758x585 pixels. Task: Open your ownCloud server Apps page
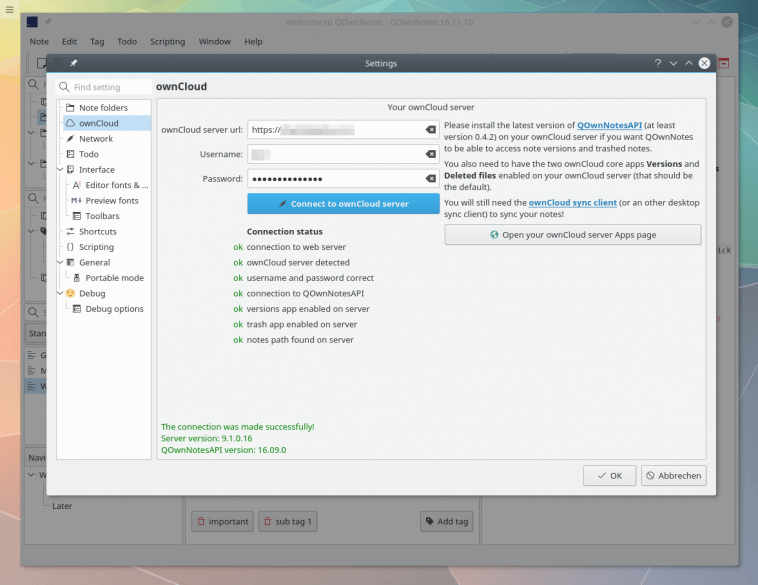(572, 235)
